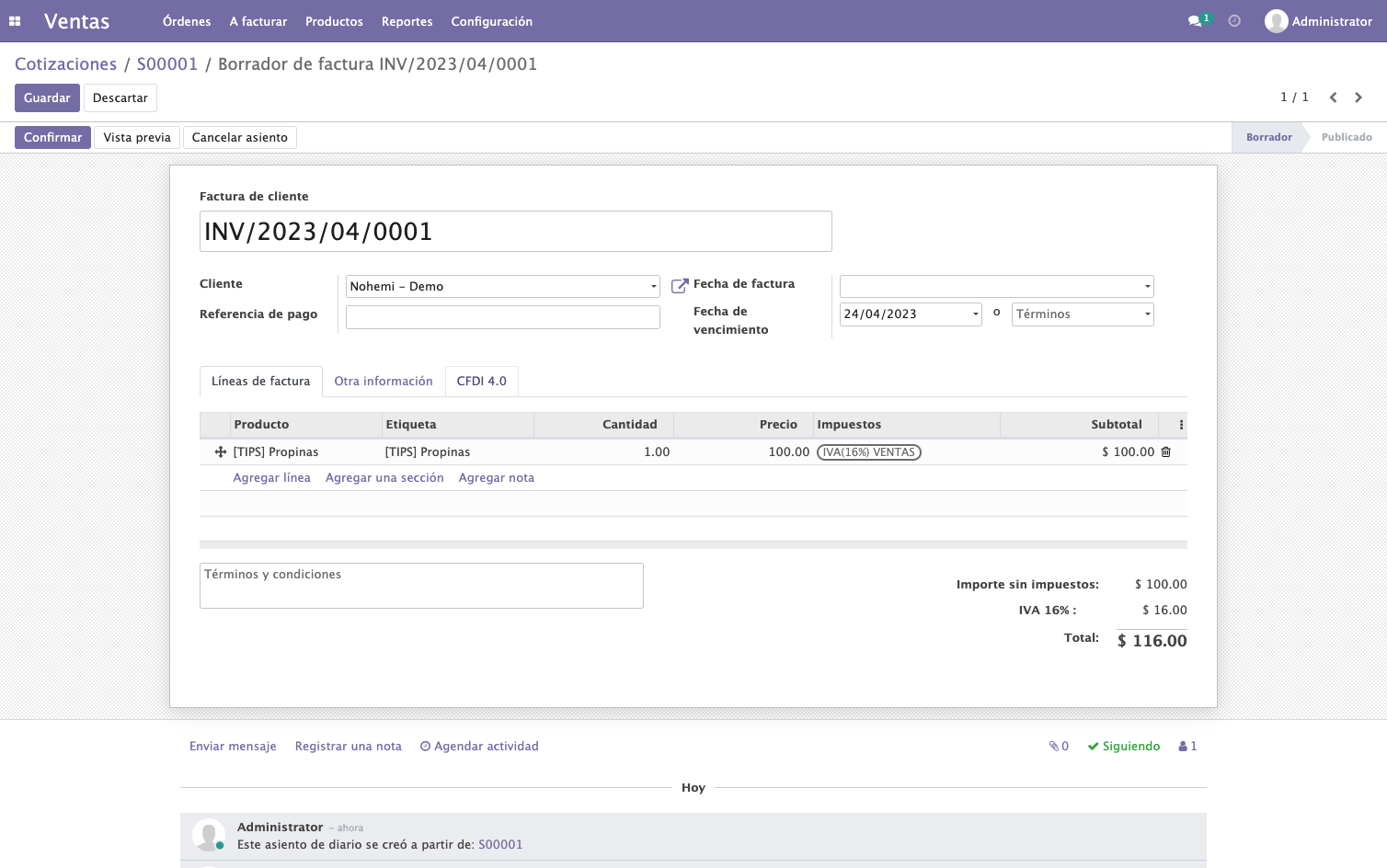Add a line with Agregar línea

coord(272,478)
